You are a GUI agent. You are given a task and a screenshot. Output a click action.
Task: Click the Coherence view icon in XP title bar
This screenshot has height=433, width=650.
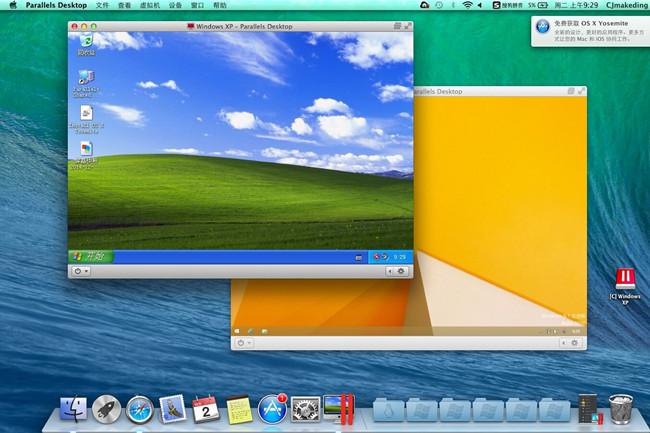(397, 26)
